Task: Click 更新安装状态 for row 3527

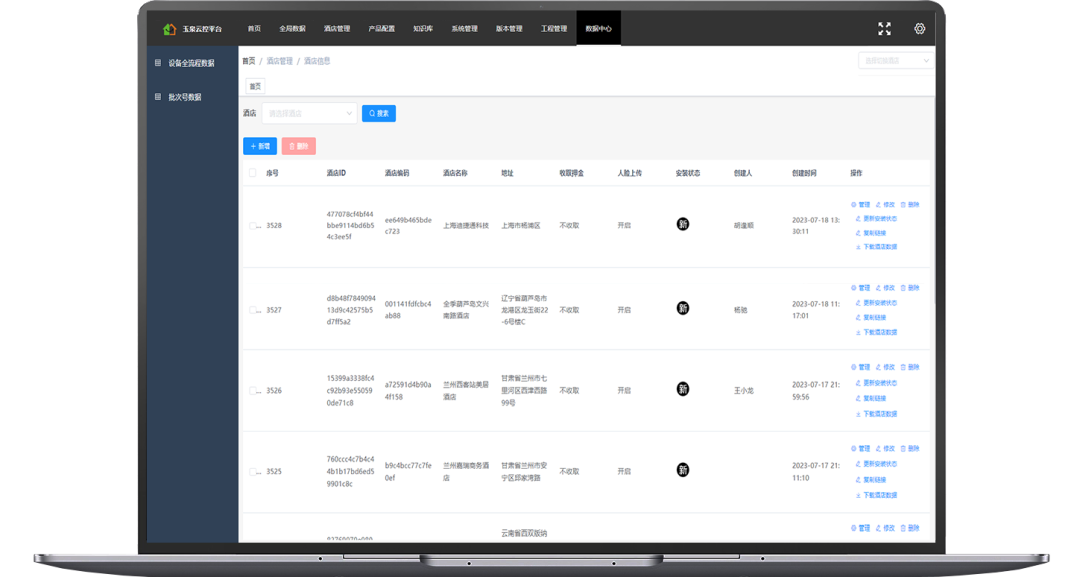Action: pos(876,303)
